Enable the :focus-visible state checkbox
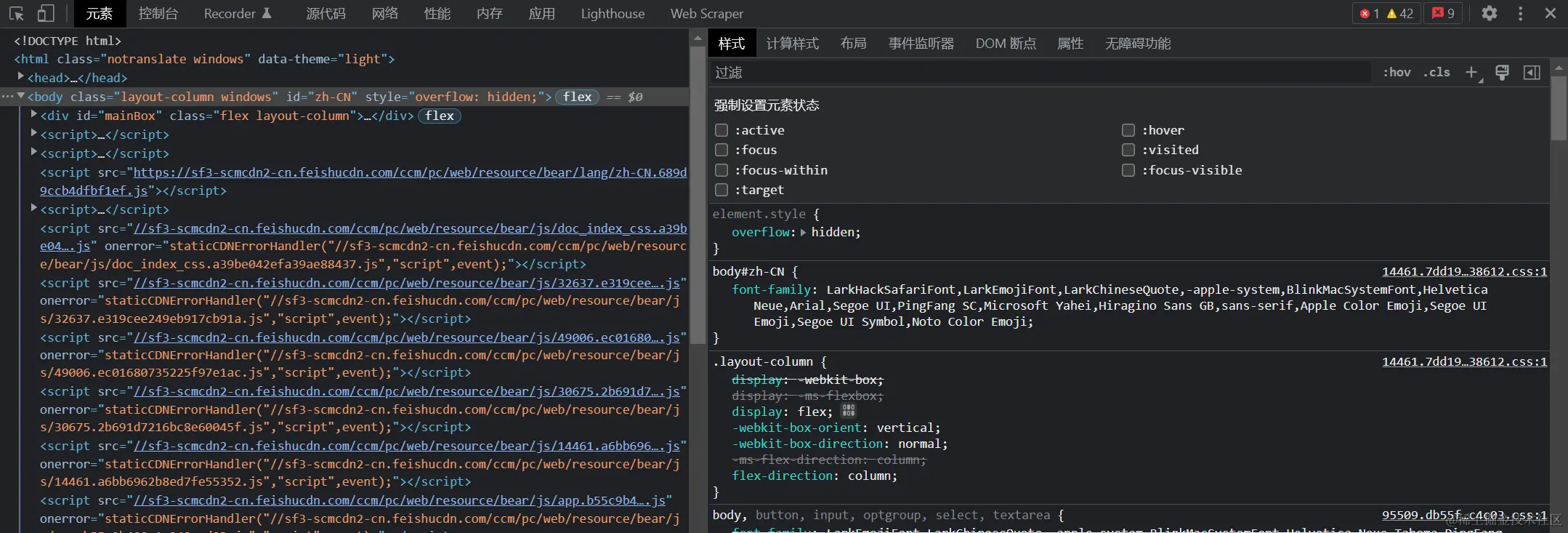1568x533 pixels. (x=1128, y=170)
